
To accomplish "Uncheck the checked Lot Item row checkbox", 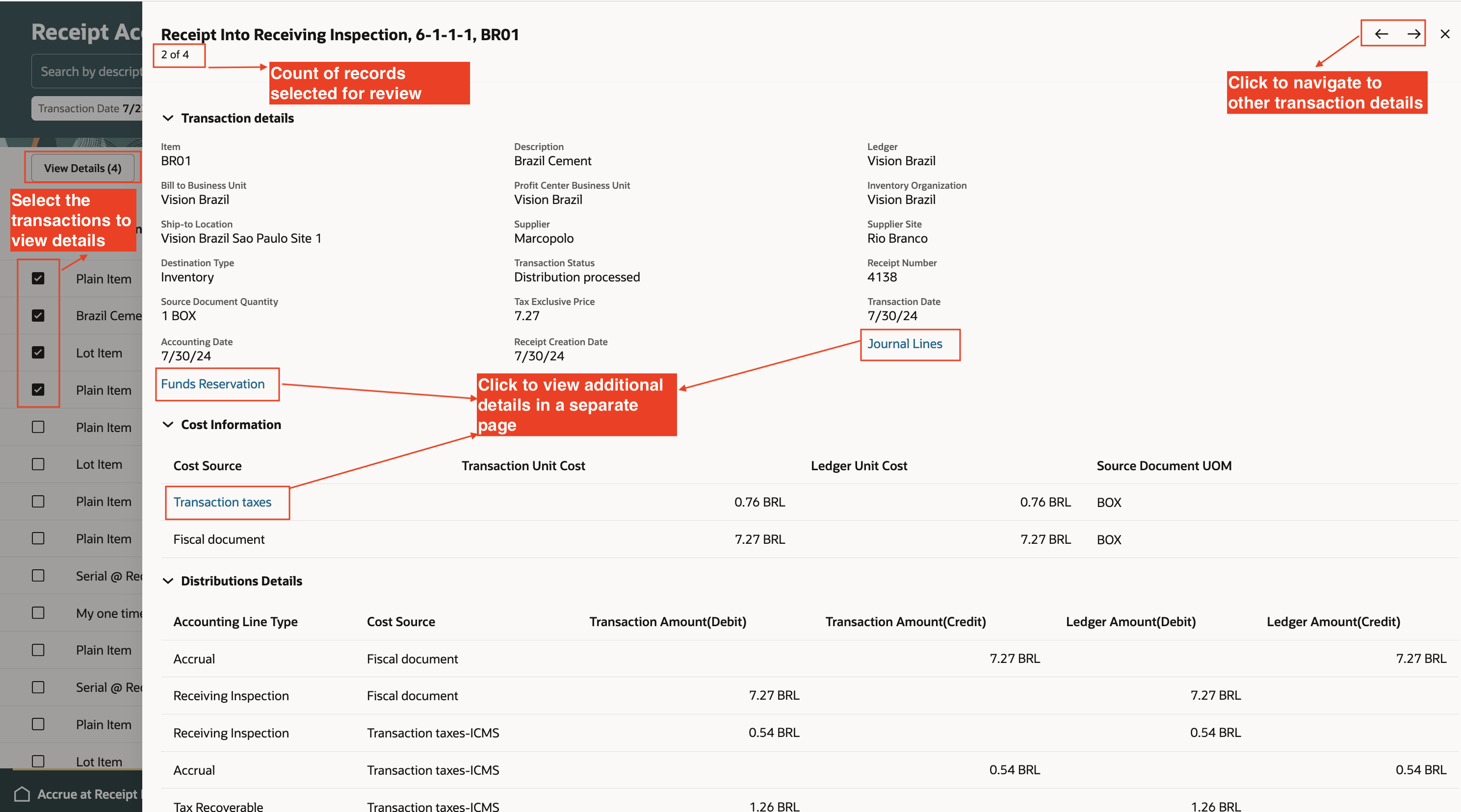I will coord(38,352).
